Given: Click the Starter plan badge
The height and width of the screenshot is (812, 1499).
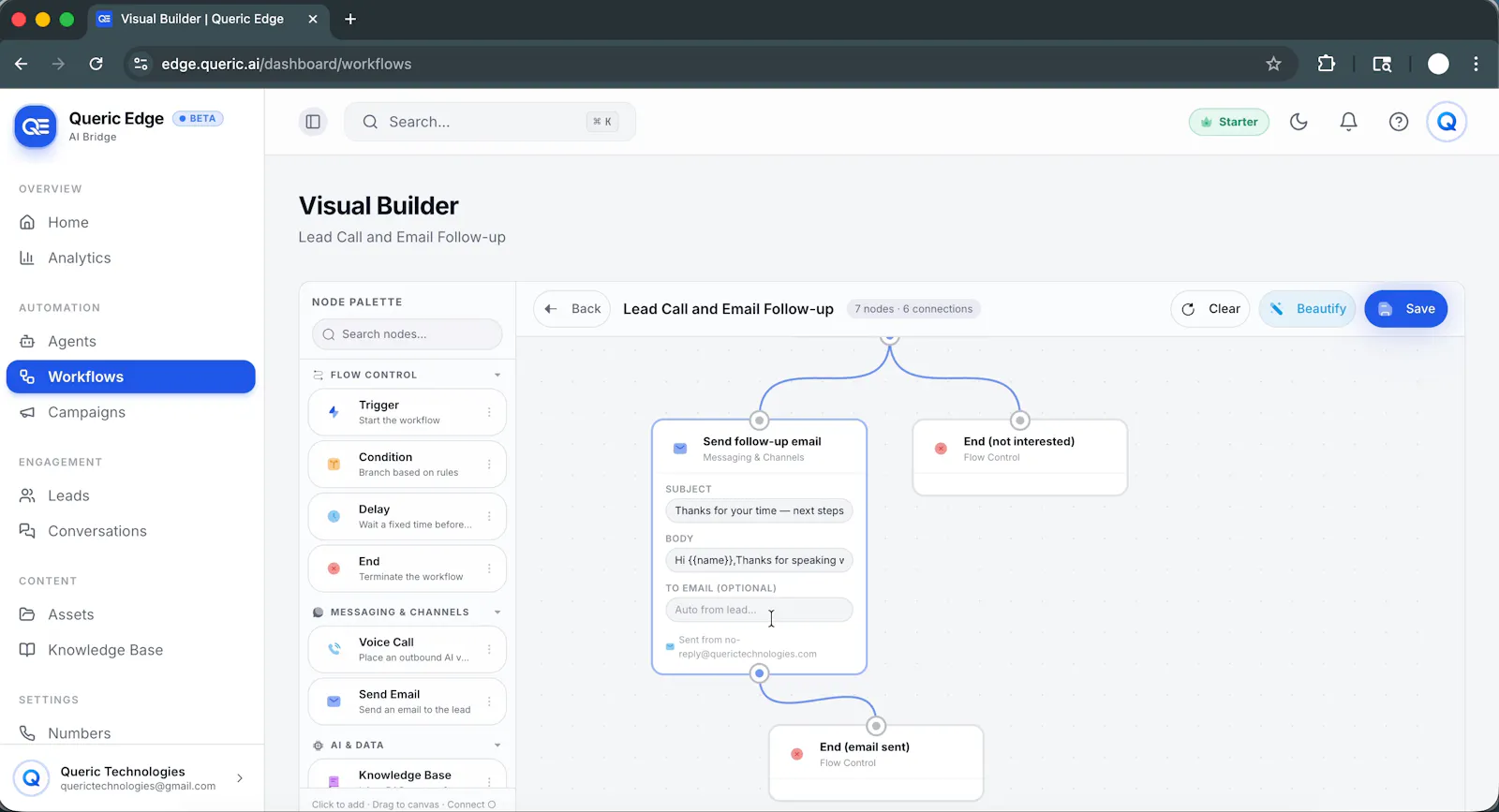Looking at the screenshot, I should [x=1229, y=122].
